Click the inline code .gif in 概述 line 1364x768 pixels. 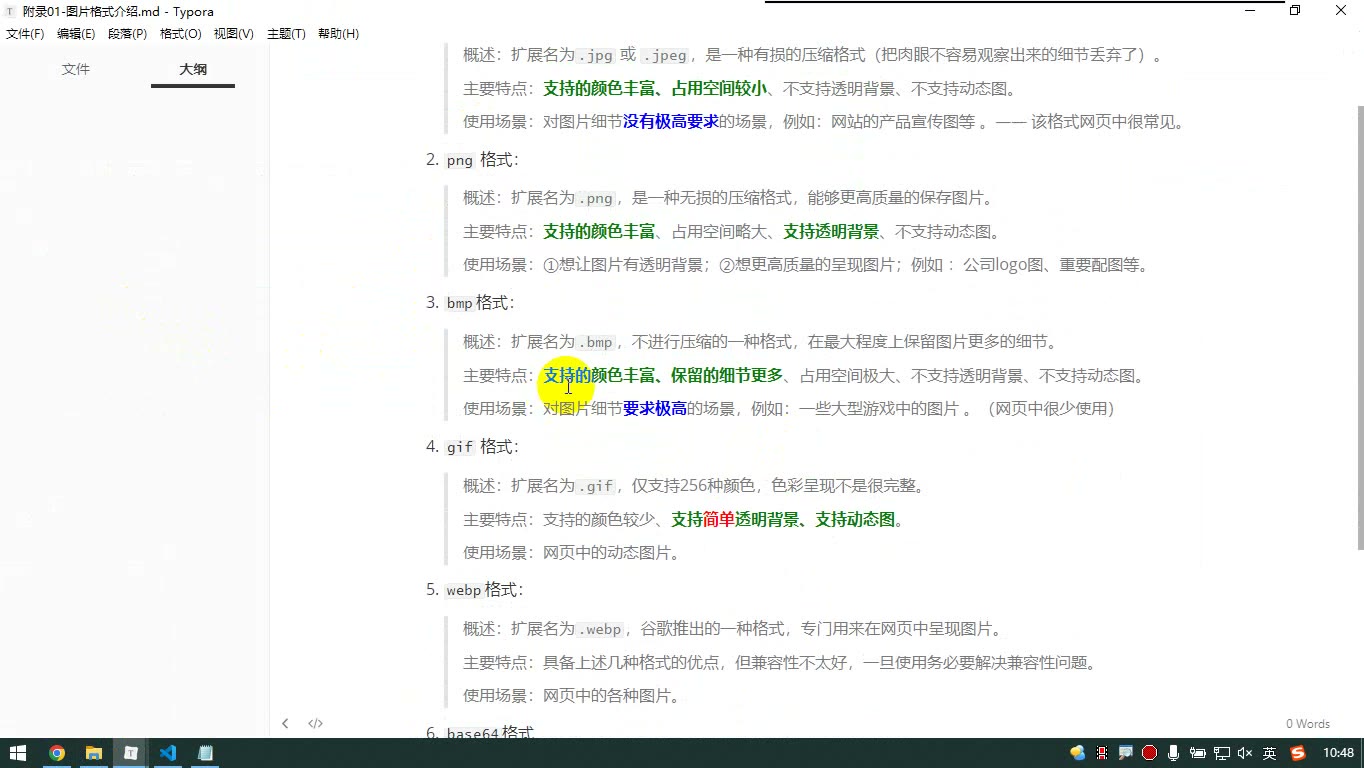(x=597, y=486)
